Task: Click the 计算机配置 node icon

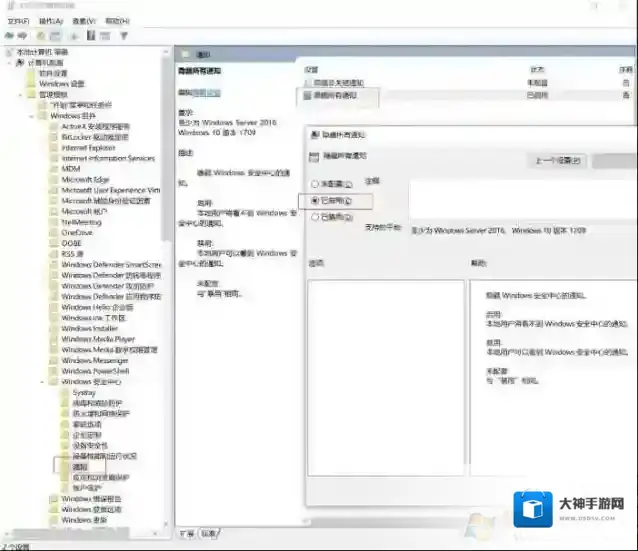Action: (x=20, y=63)
